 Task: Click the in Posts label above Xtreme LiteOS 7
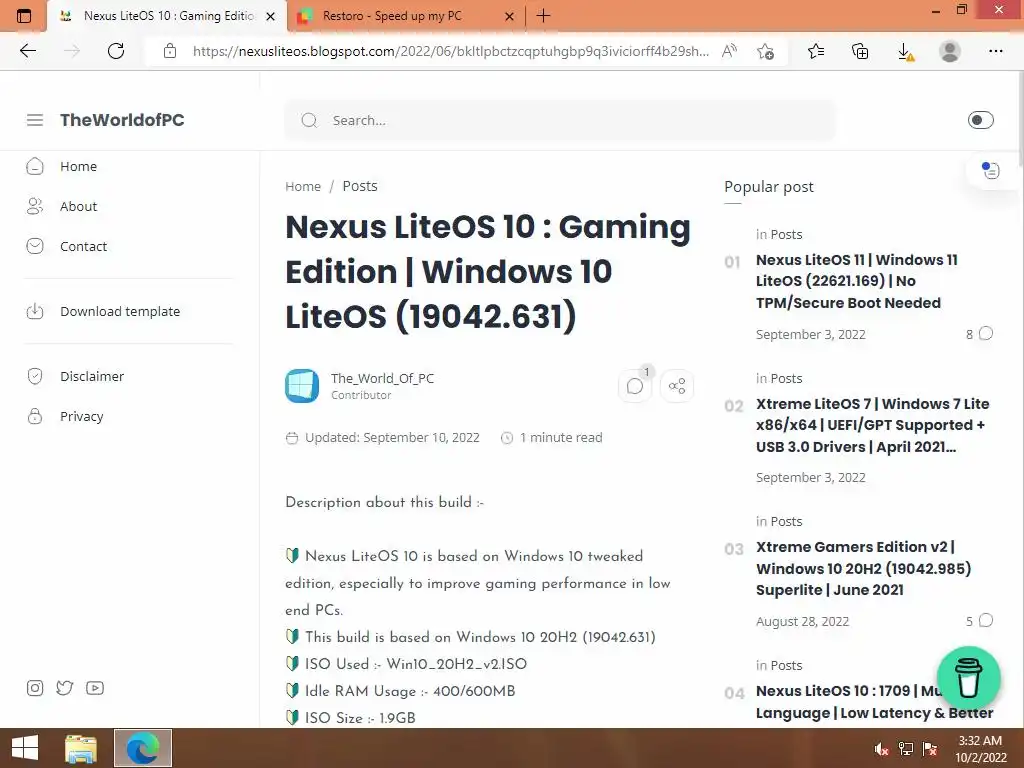click(x=778, y=378)
